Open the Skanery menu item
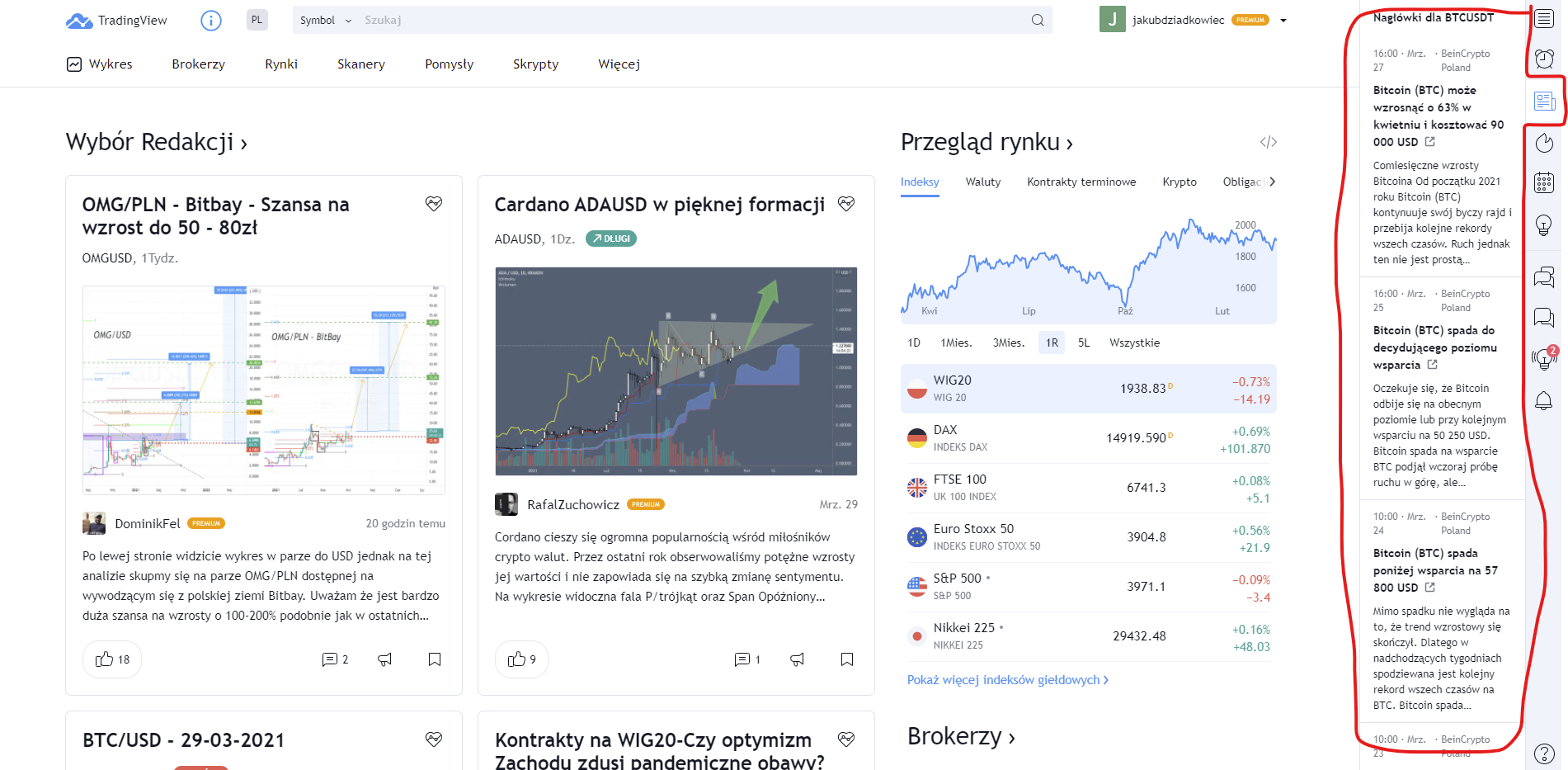The width and height of the screenshot is (1568, 770). point(360,64)
